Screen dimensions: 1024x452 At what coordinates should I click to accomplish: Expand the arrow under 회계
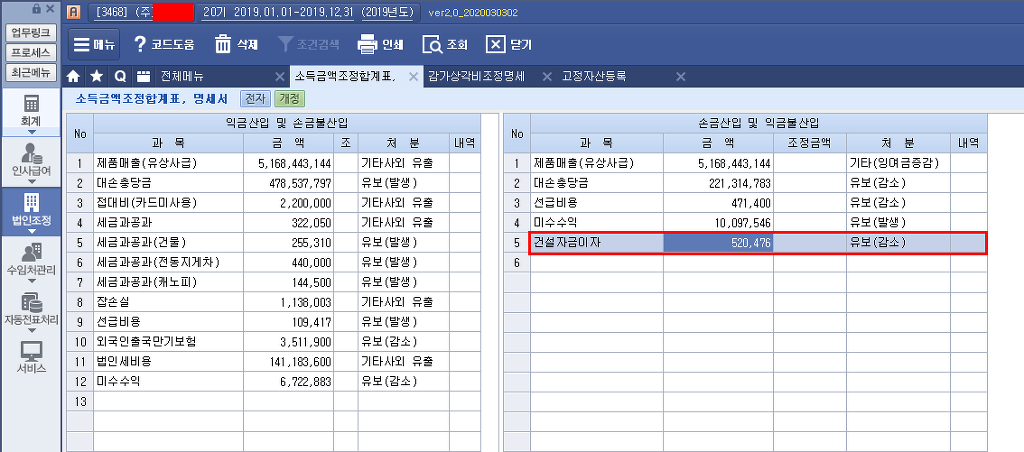click(x=31, y=131)
